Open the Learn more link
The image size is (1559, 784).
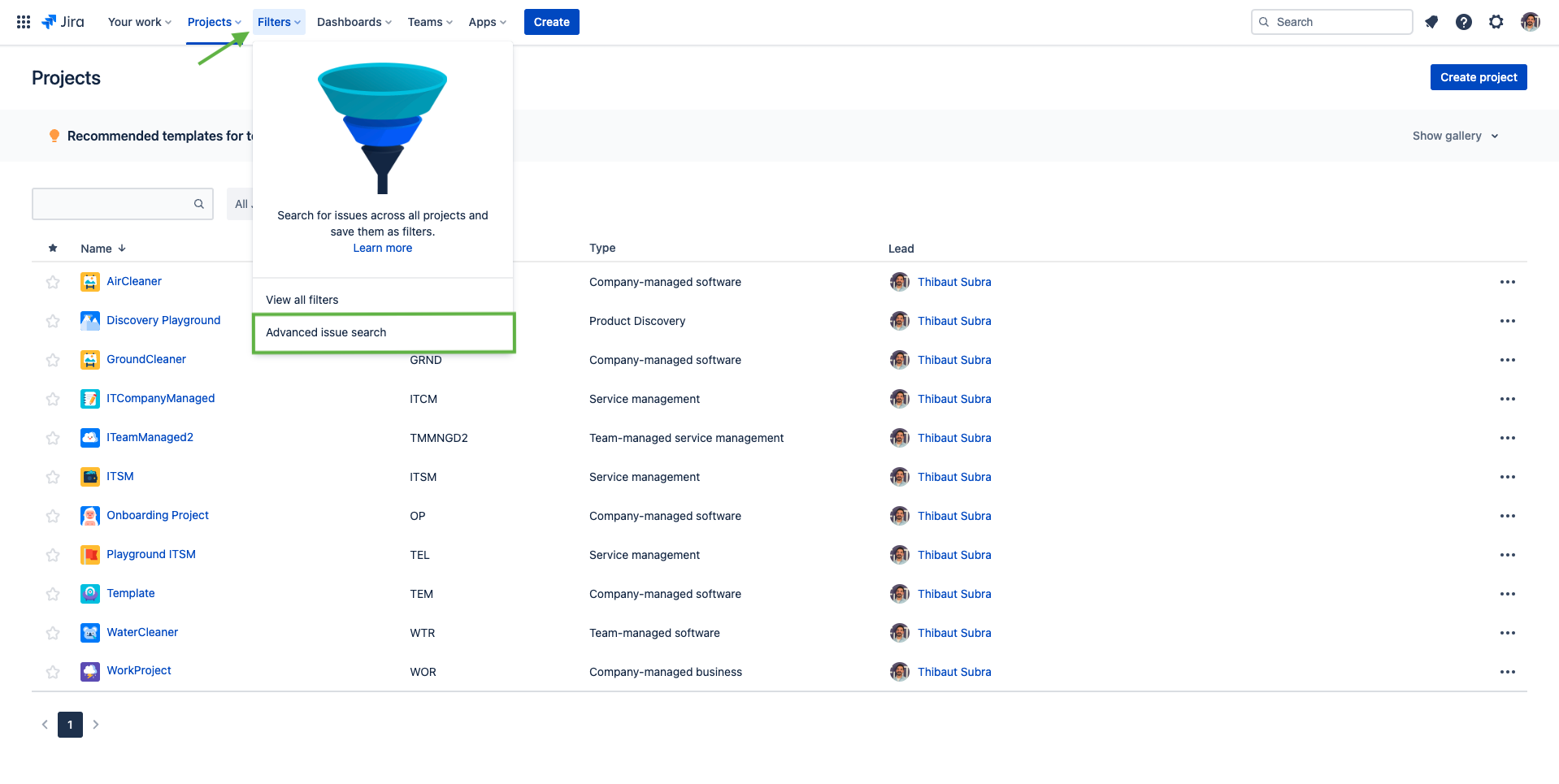[382, 248]
